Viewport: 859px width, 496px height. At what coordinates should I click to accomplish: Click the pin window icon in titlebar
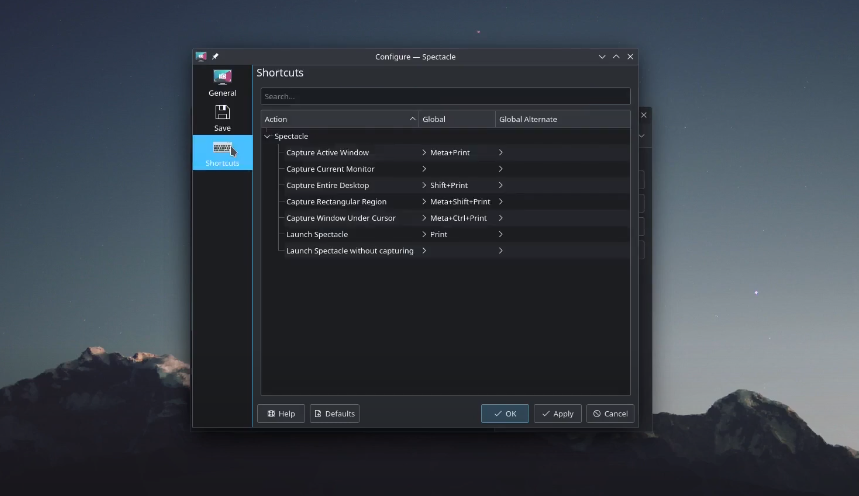[x=215, y=57]
